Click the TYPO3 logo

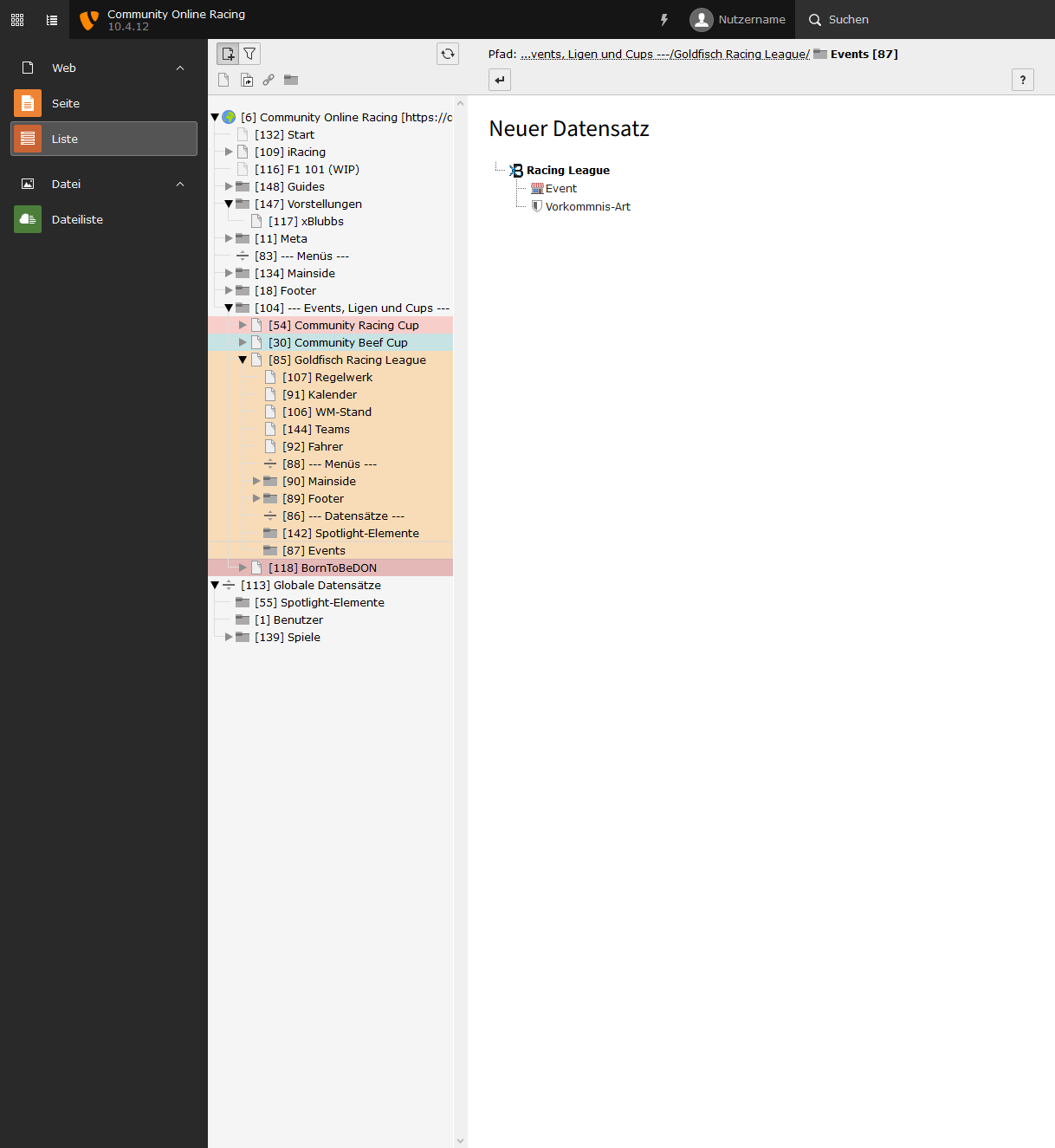(x=88, y=19)
